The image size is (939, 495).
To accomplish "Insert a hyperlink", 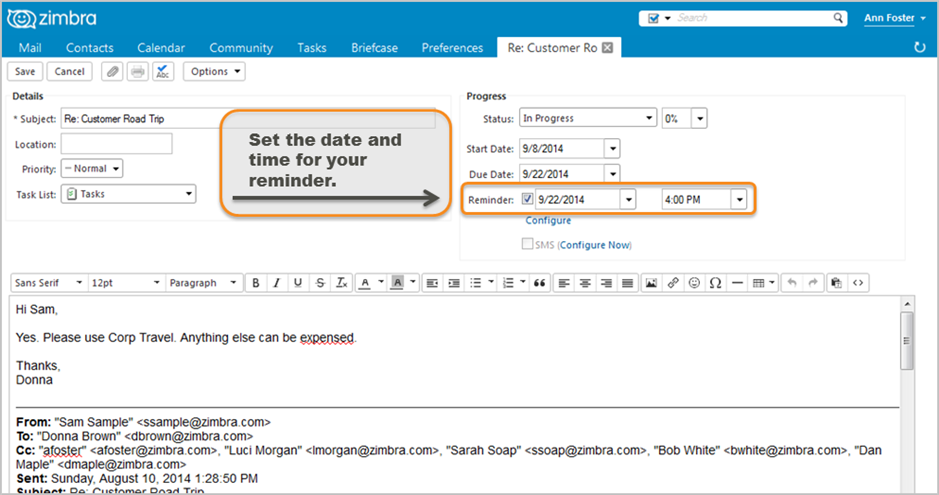I will click(673, 283).
